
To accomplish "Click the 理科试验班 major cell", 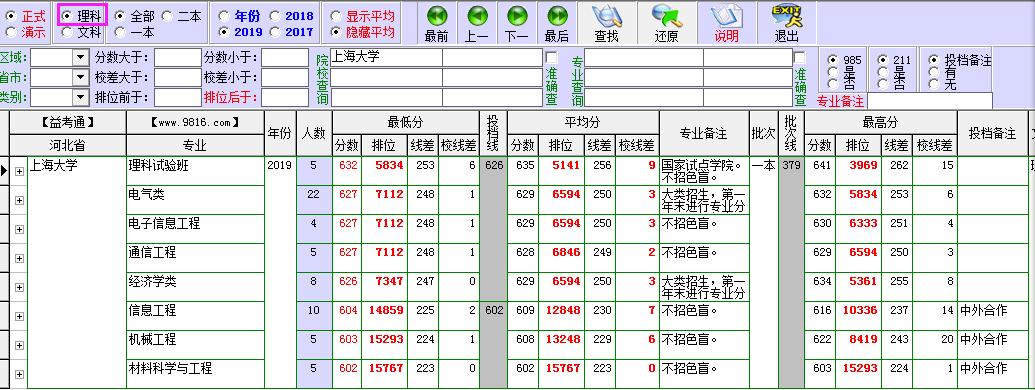I will (x=195, y=171).
